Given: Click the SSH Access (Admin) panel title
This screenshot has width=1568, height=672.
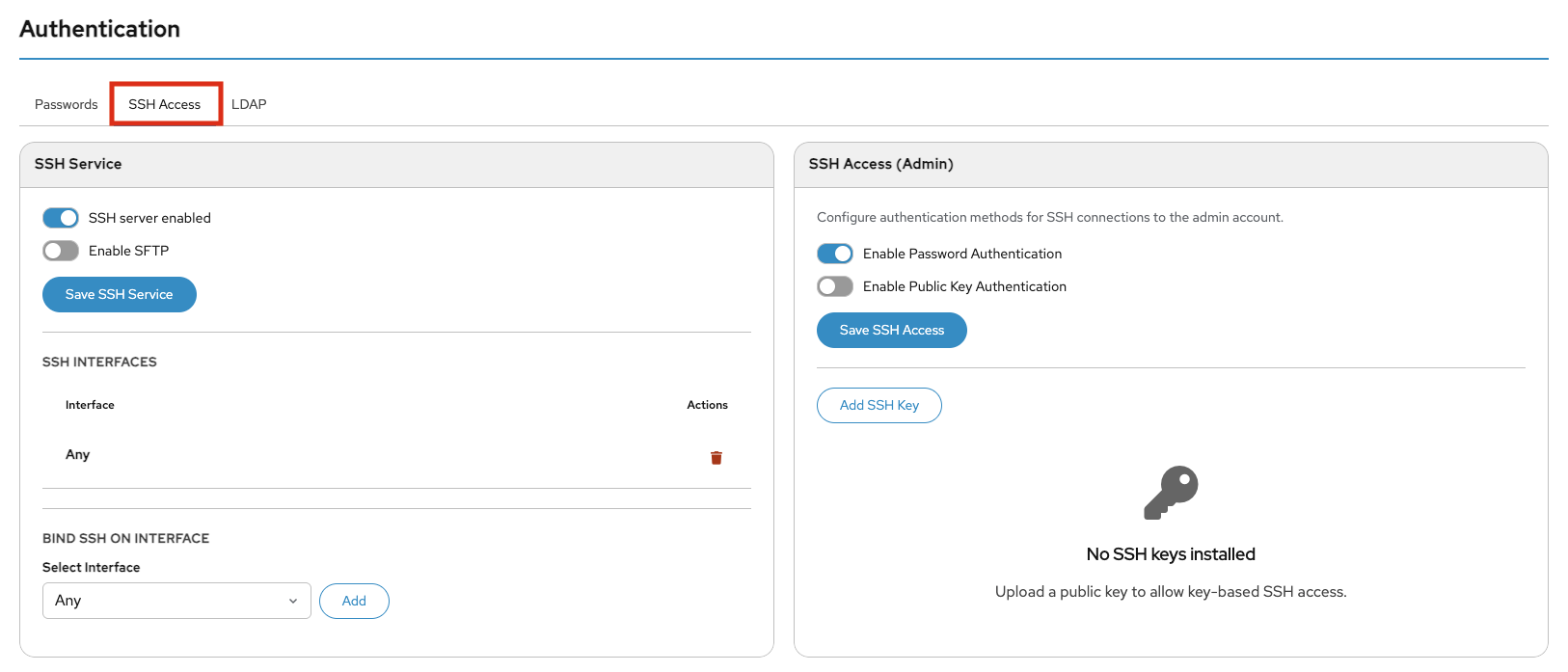Looking at the screenshot, I should 881,164.
